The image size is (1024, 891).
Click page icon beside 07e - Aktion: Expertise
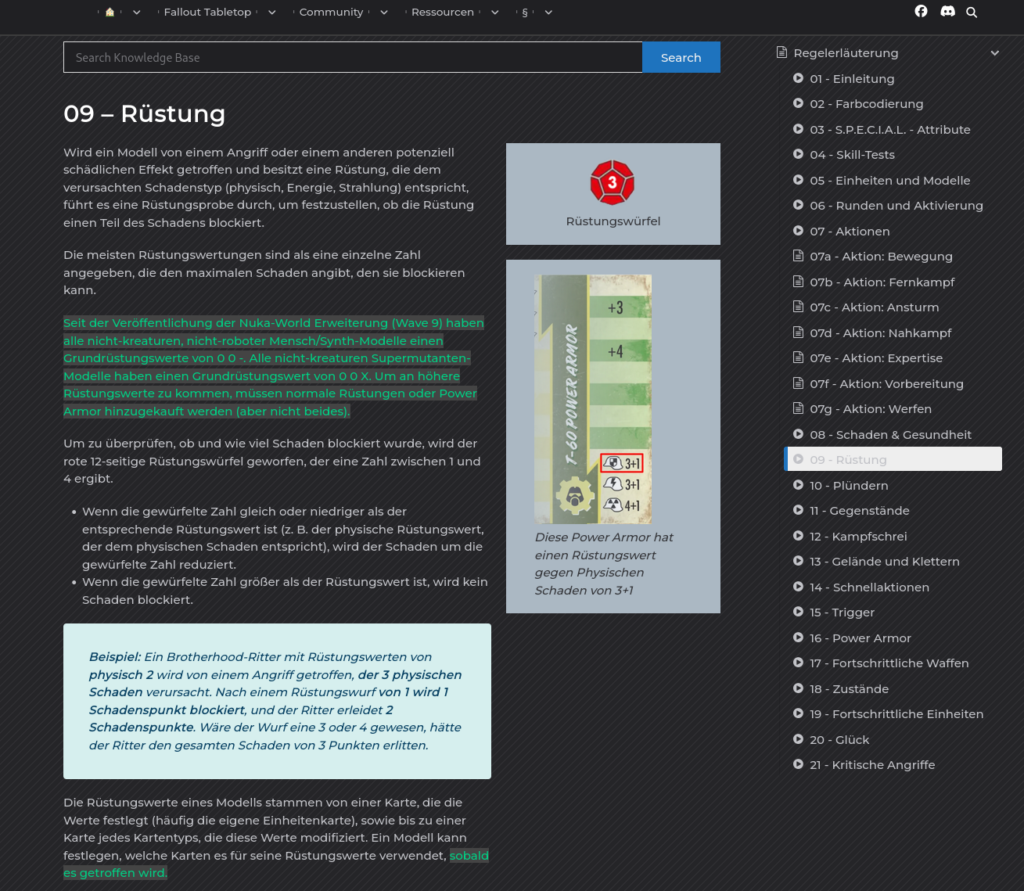798,357
